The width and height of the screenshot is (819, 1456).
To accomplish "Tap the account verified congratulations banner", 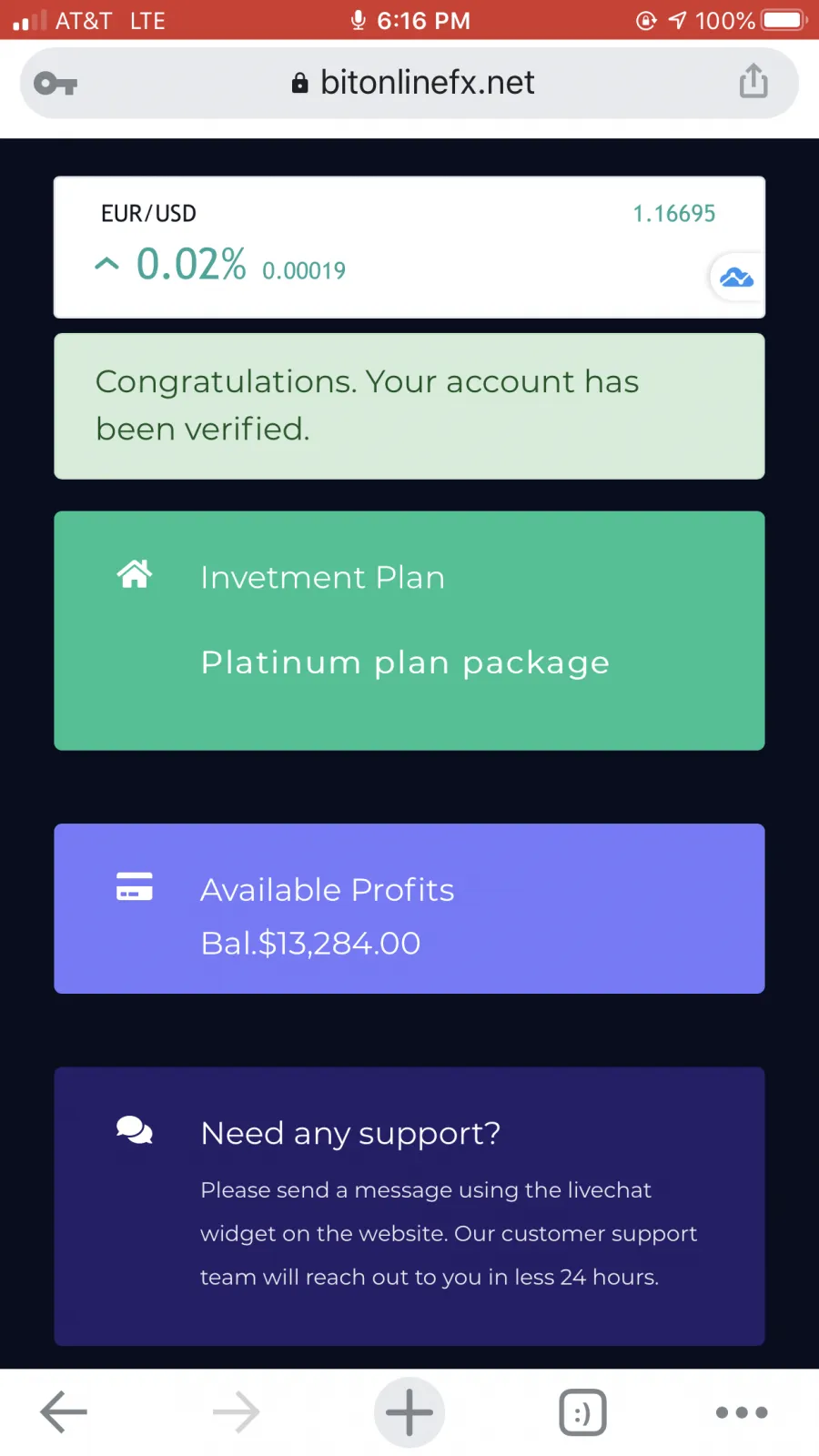I will (x=409, y=406).
